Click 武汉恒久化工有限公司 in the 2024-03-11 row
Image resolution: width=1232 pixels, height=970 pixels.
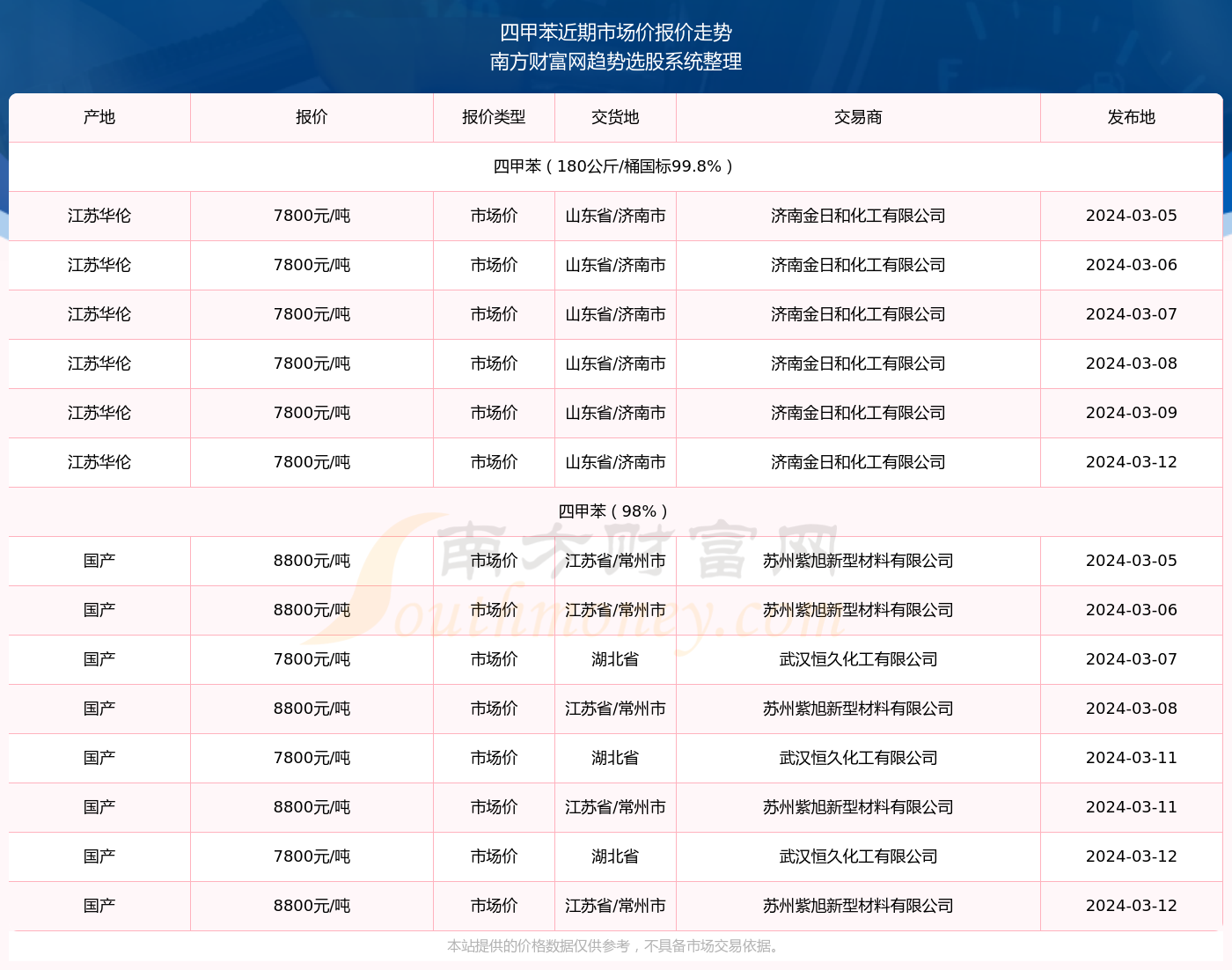[x=858, y=758]
